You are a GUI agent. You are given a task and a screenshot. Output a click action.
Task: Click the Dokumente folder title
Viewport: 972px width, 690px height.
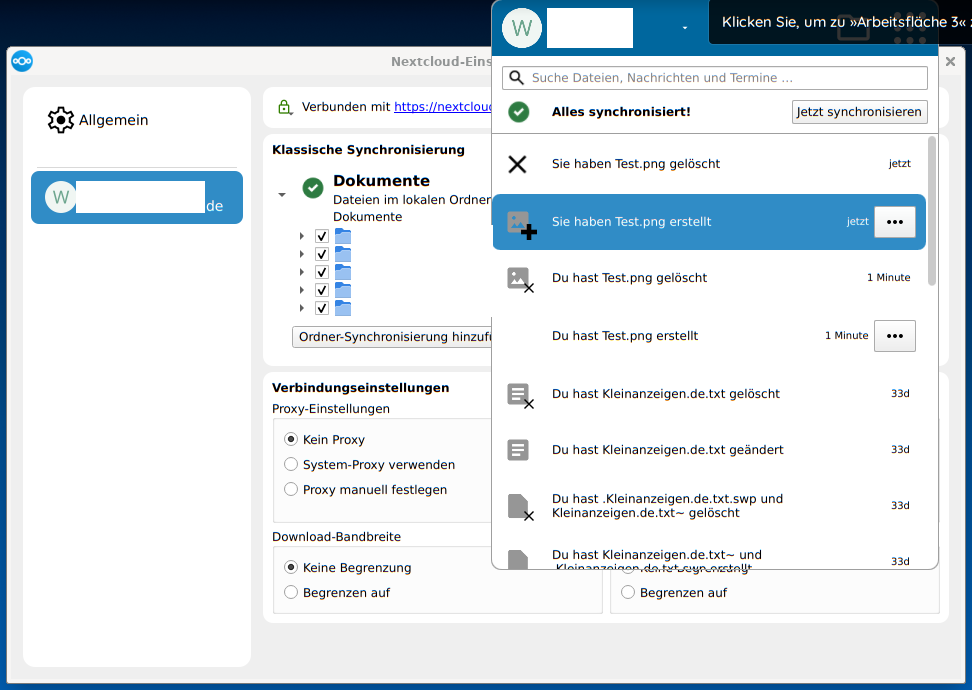click(x=381, y=180)
